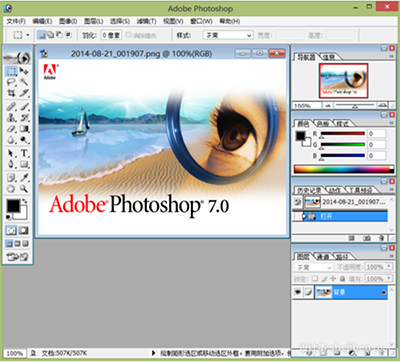This screenshot has width=400, height=362.
Task: Select the Rectangular Marquee tool
Action: tap(11, 71)
